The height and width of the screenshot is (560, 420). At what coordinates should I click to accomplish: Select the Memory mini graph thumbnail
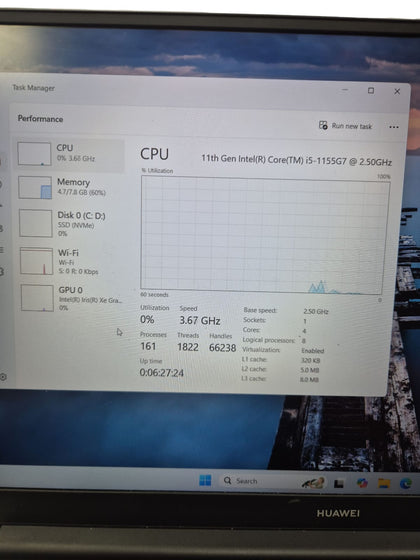pyautogui.click(x=35, y=188)
